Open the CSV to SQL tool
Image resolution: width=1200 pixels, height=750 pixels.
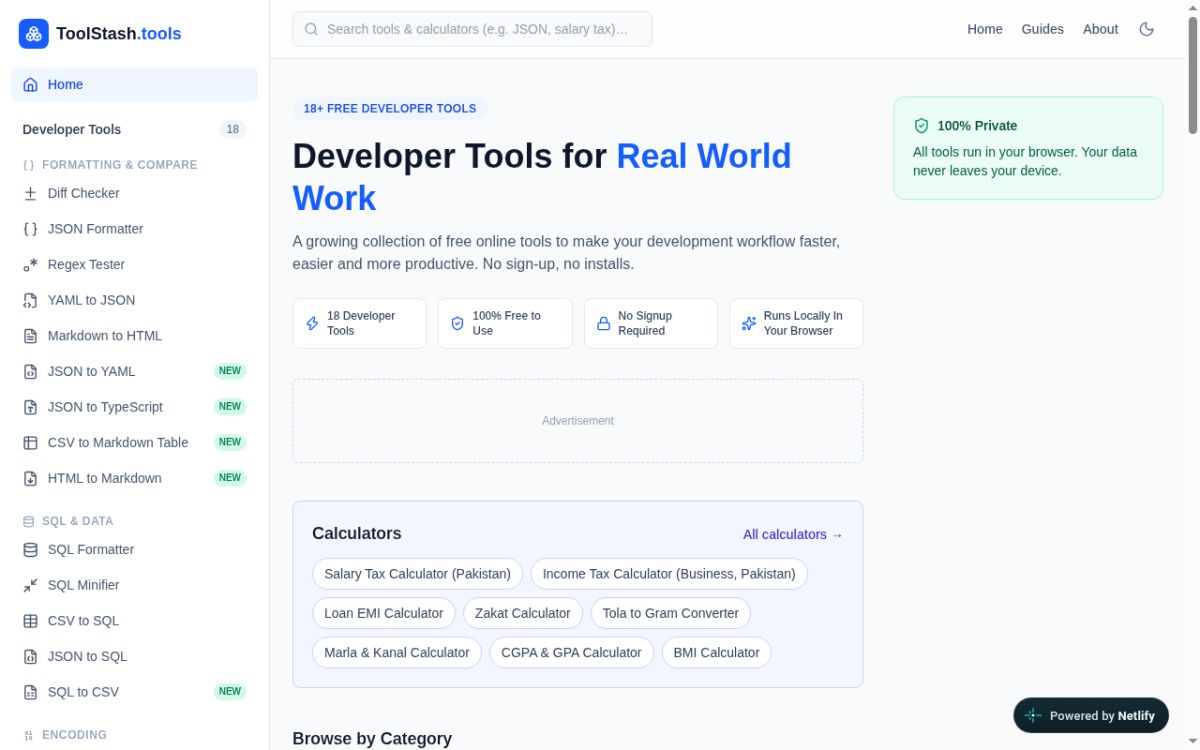[x=134, y=621]
